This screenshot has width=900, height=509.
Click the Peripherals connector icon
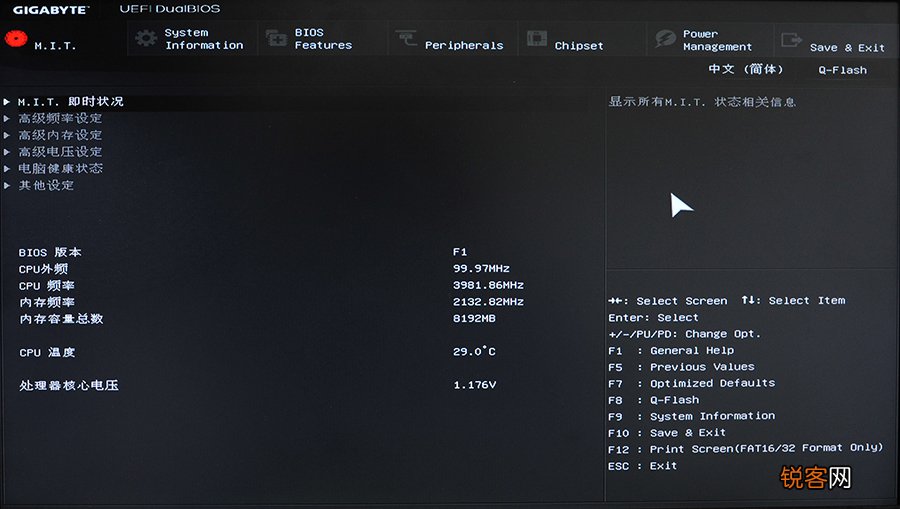click(406, 38)
